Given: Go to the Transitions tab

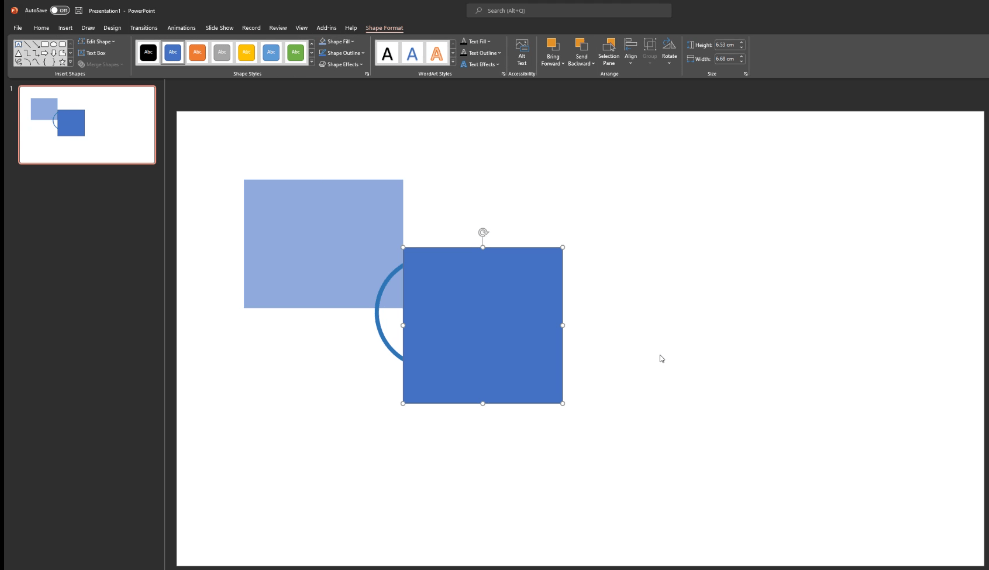Looking at the screenshot, I should 144,28.
